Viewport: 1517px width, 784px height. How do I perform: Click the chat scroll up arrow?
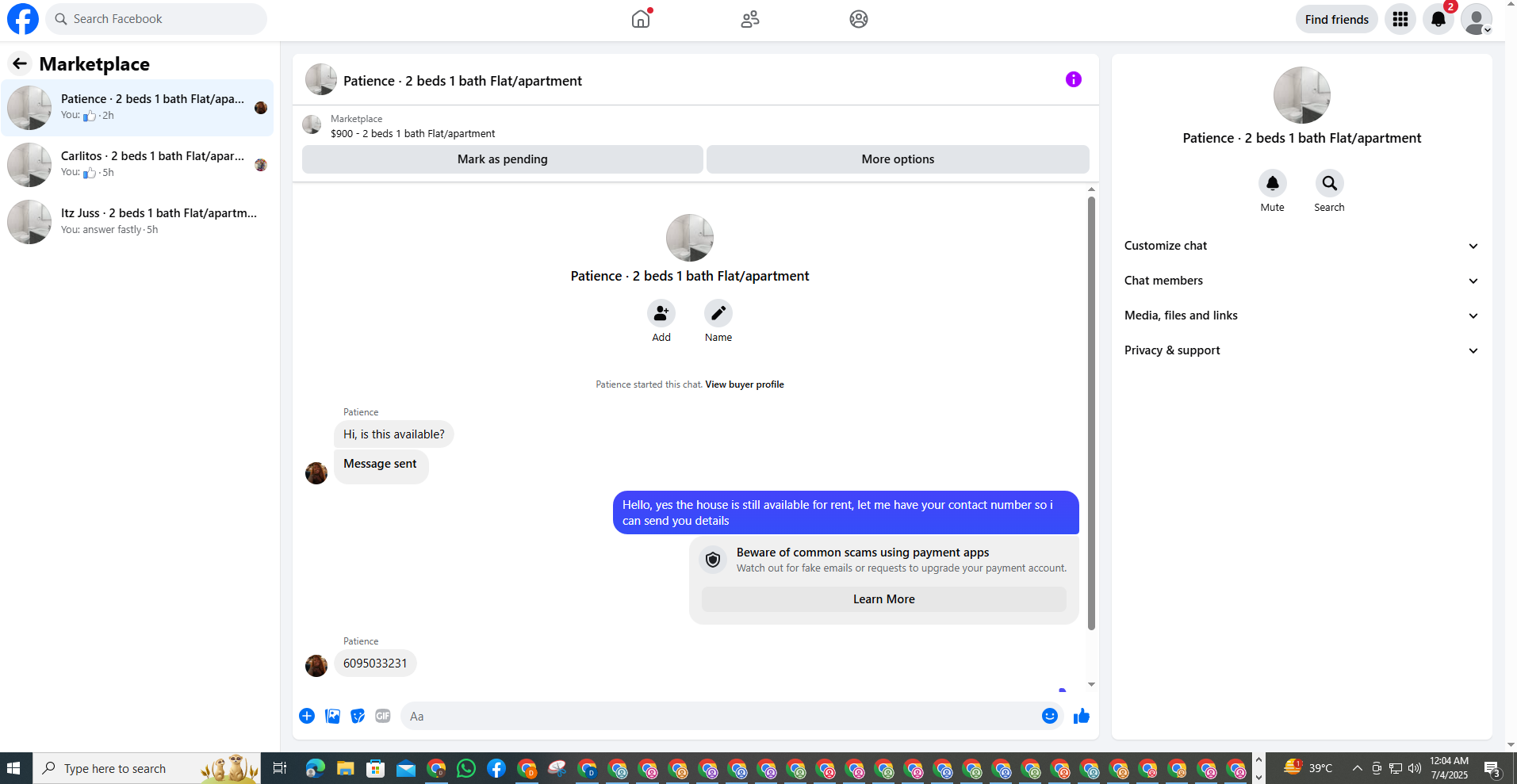point(1091,189)
